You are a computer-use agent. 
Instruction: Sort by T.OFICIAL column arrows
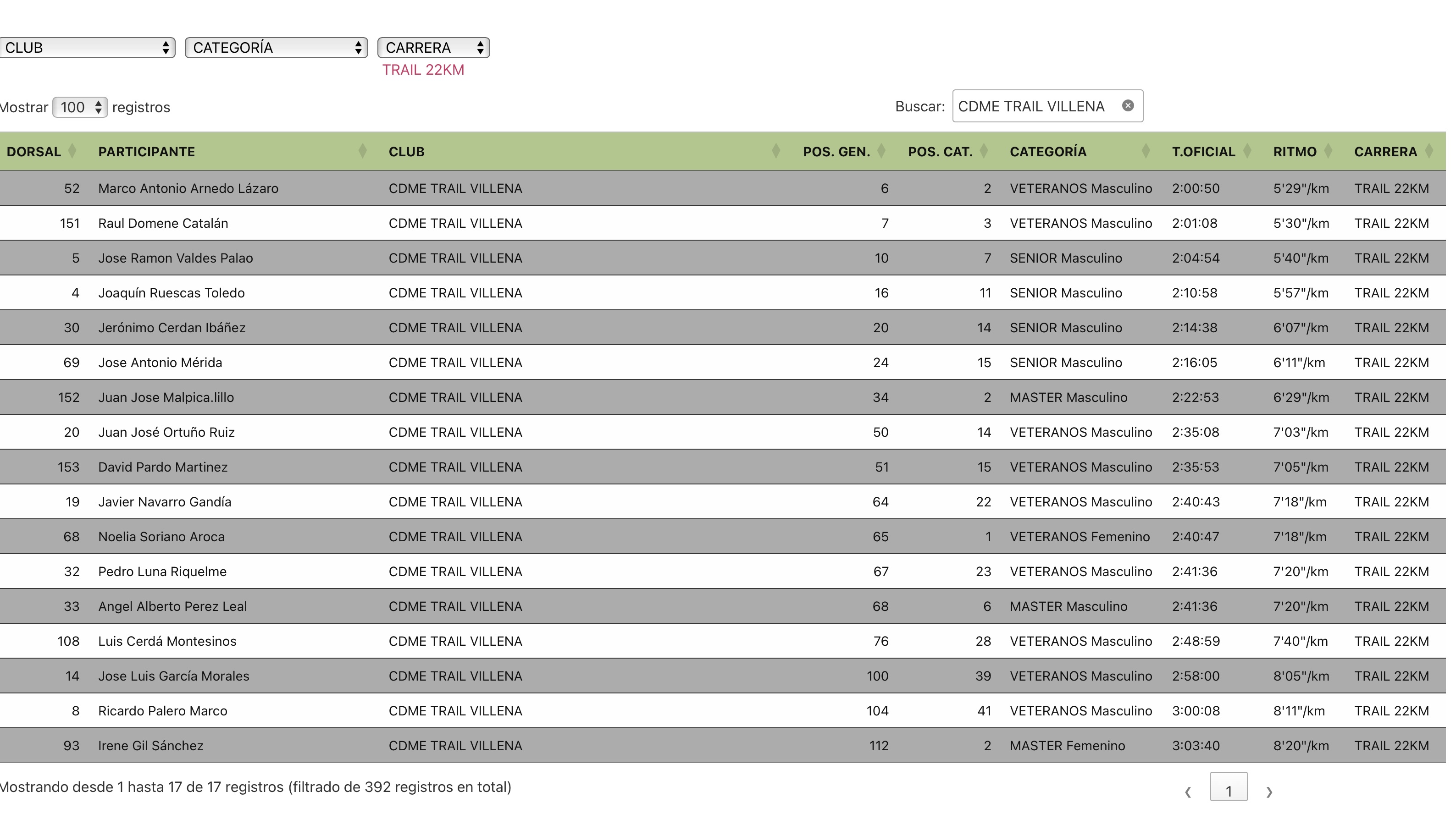tap(1247, 151)
